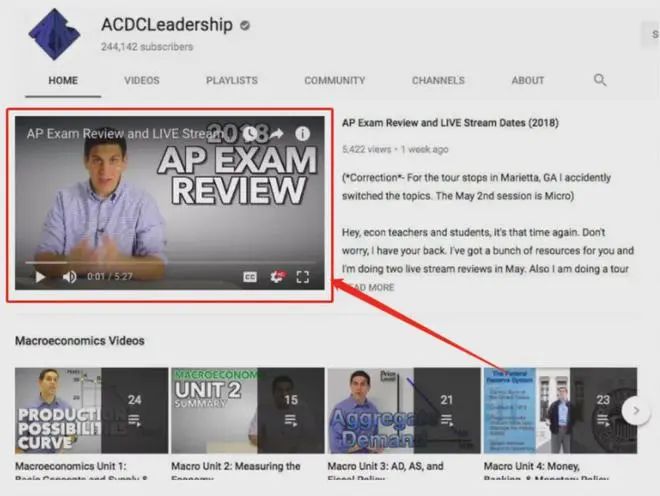Click the Macro Unit 4: Money title
This screenshot has width=660, height=496.
(546, 472)
